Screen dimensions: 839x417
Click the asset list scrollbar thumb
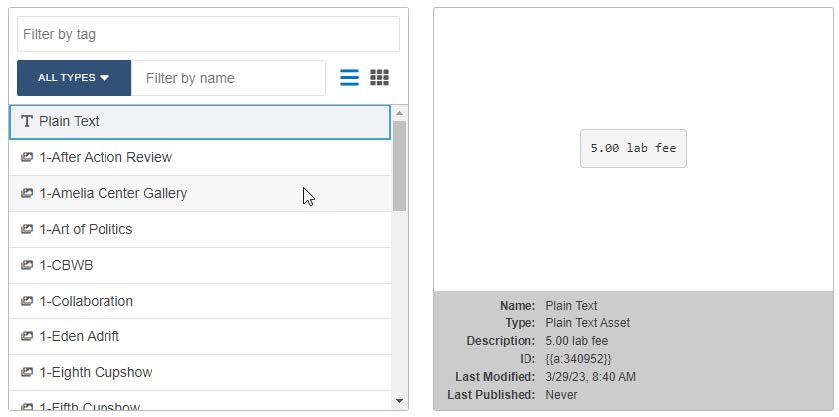pyautogui.click(x=400, y=165)
